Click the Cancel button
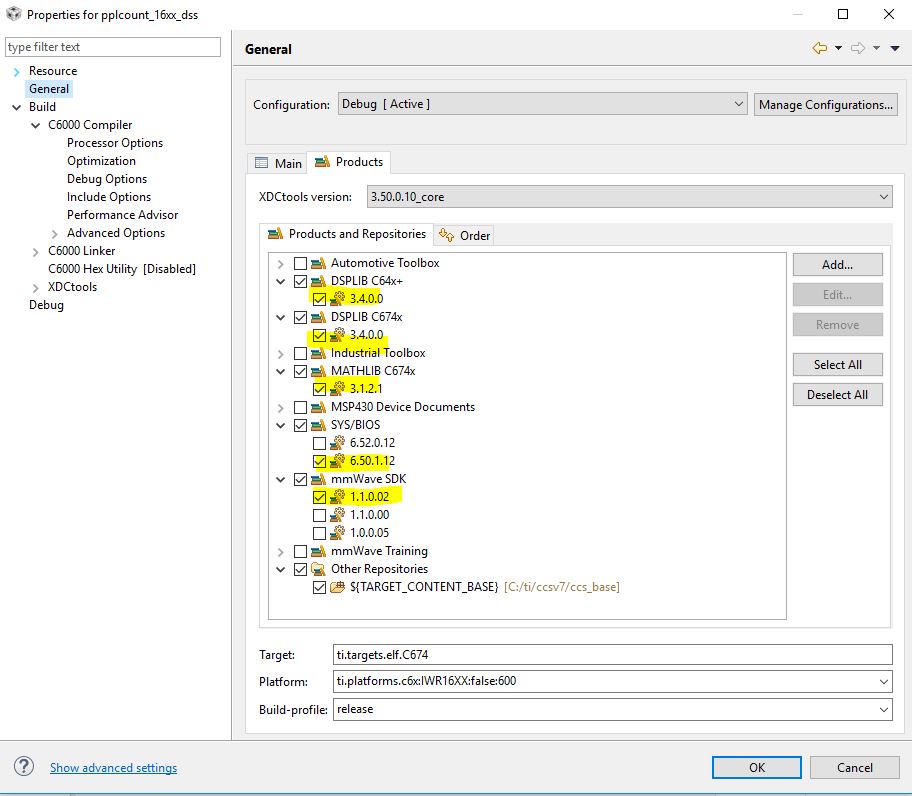This screenshot has height=796, width=912. click(854, 768)
